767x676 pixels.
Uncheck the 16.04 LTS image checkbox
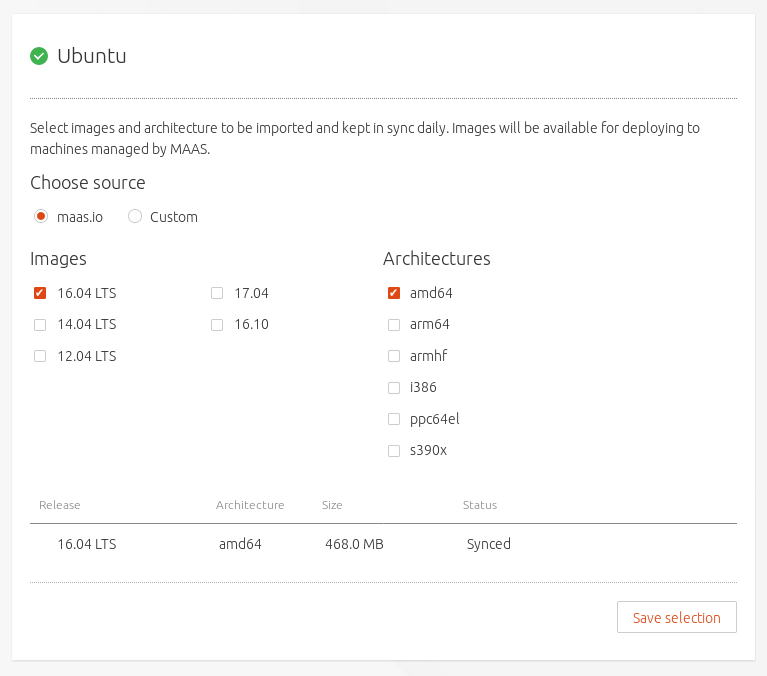point(40,293)
